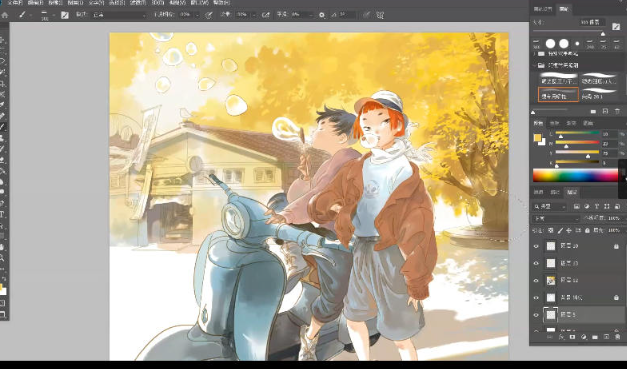Switch to the 画笔设置 (Brush Settings) tab

coord(543,9)
